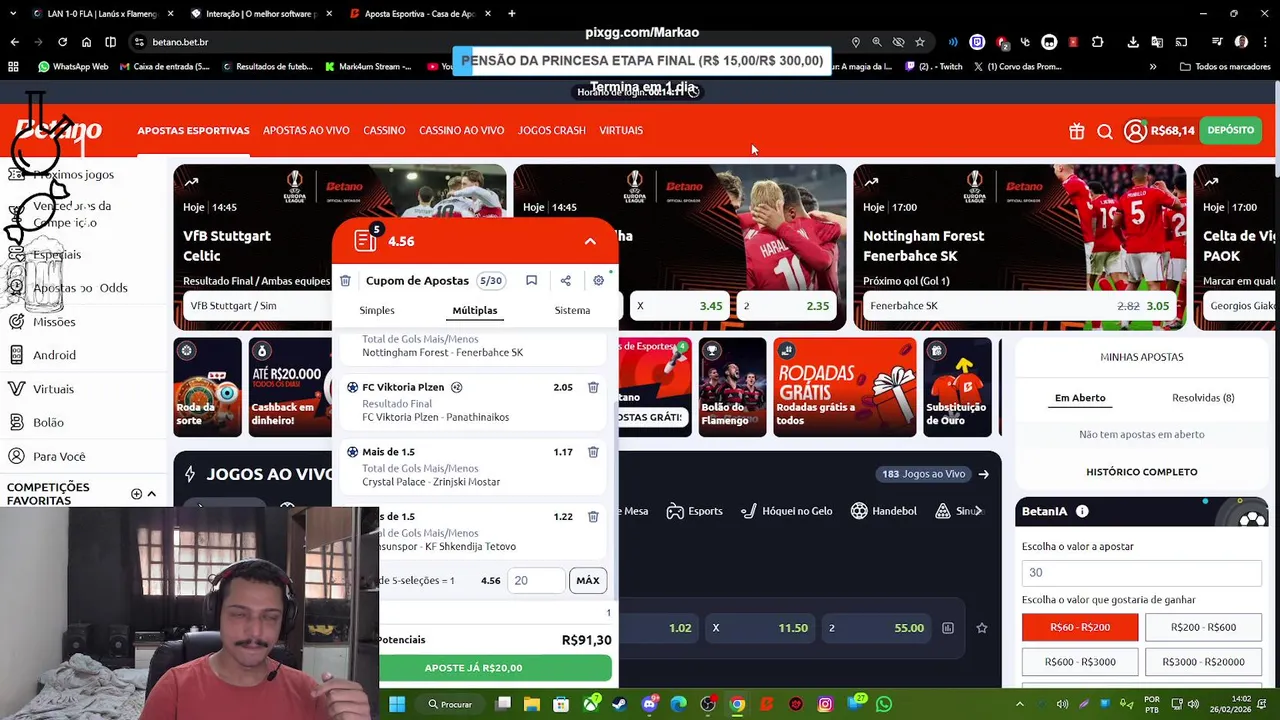Image resolution: width=1280 pixels, height=720 pixels.
Task: Bookmark this page with the star icon
Action: pos(920,42)
